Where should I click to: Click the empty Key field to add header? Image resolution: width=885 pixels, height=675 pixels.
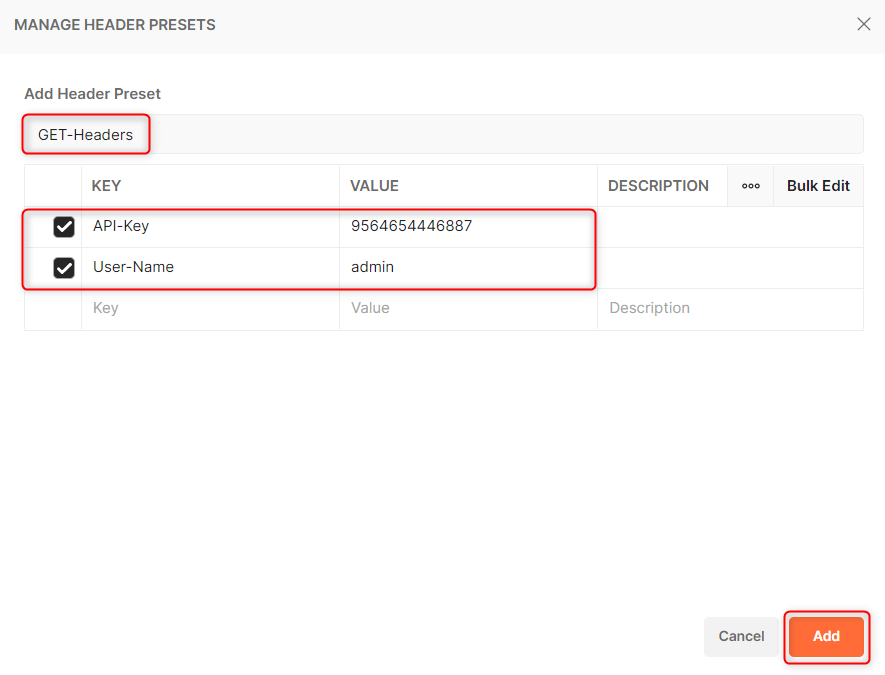(x=150, y=308)
